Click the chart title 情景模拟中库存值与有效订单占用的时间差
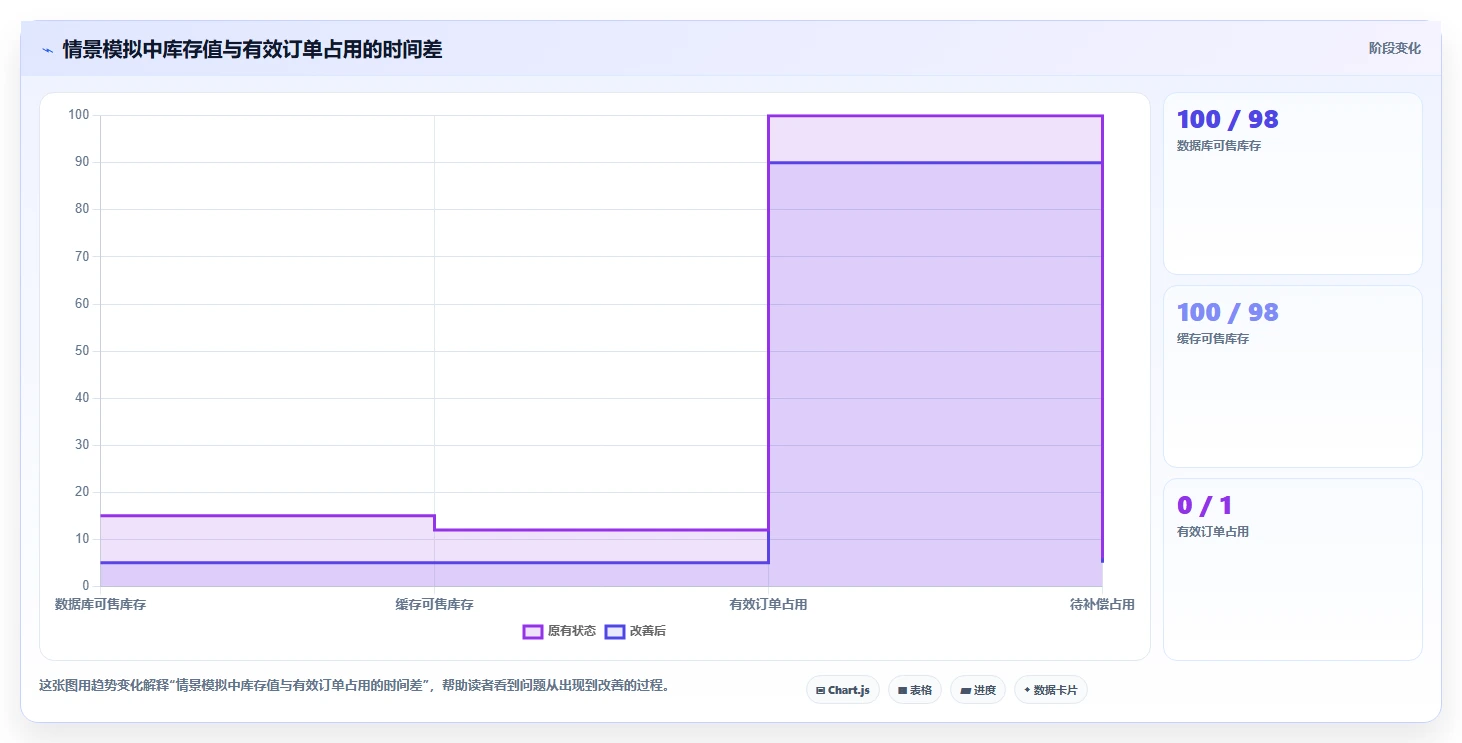This screenshot has height=743, width=1462. coord(252,50)
